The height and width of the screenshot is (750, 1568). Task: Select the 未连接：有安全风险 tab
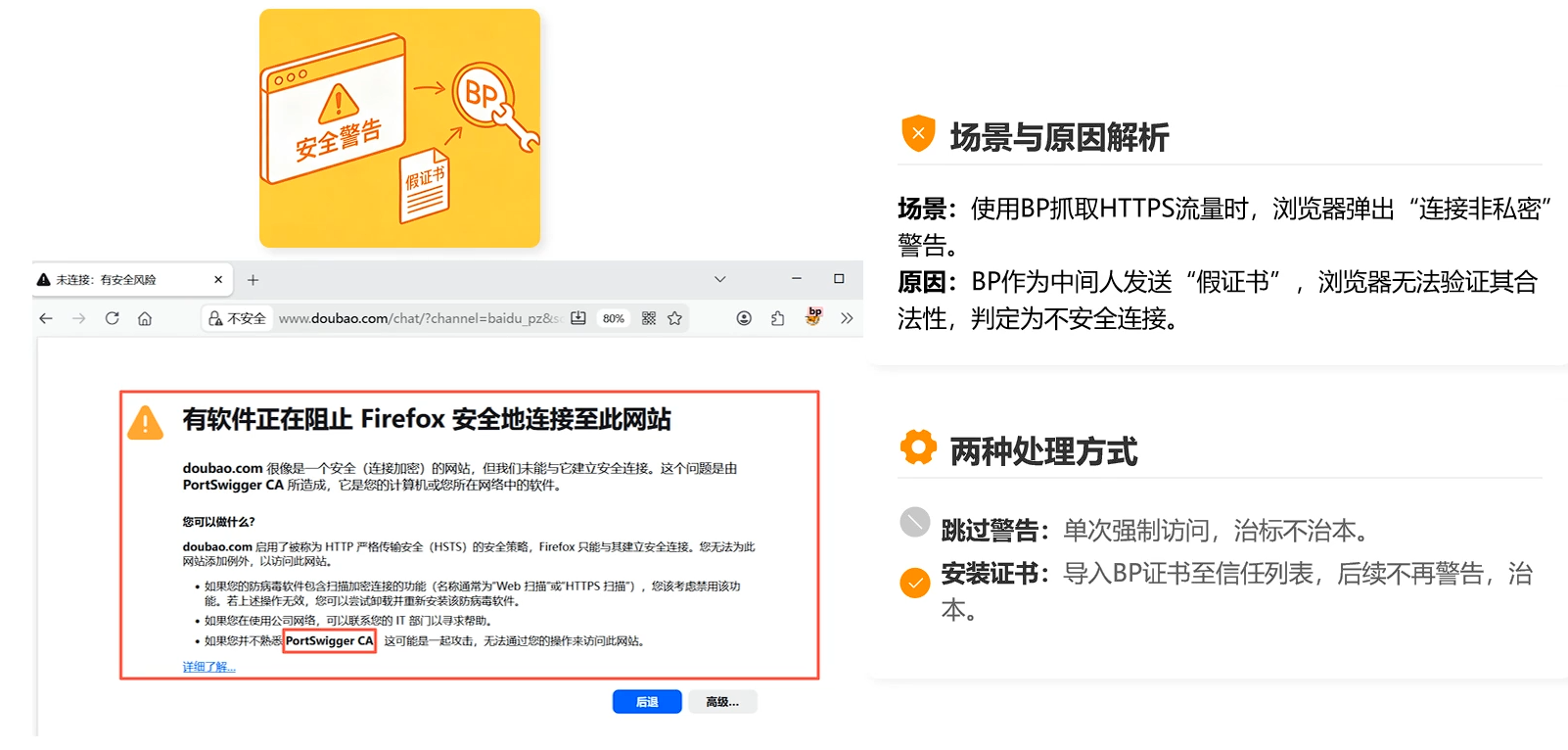pos(132,280)
